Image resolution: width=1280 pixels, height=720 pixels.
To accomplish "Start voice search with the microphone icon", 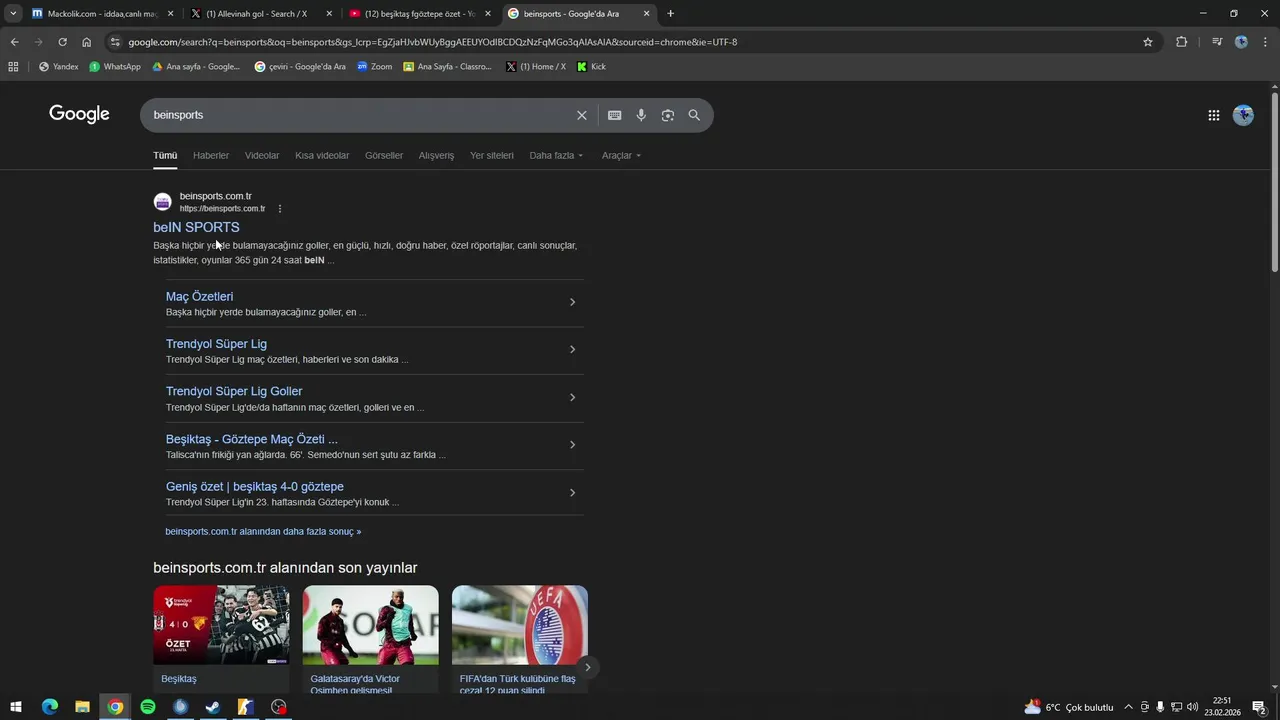I will [641, 115].
